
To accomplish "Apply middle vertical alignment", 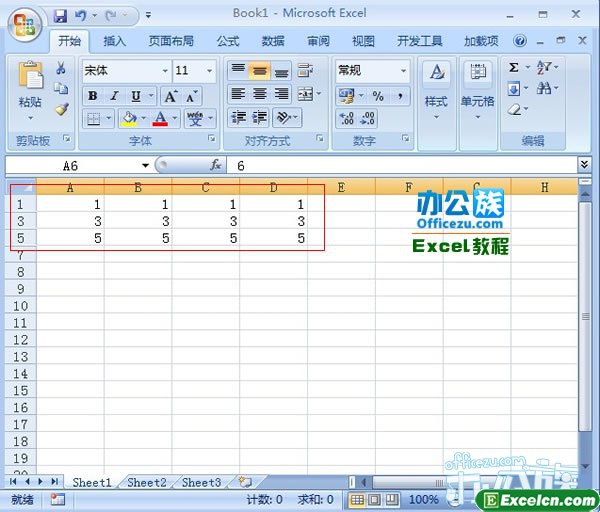I will point(259,71).
